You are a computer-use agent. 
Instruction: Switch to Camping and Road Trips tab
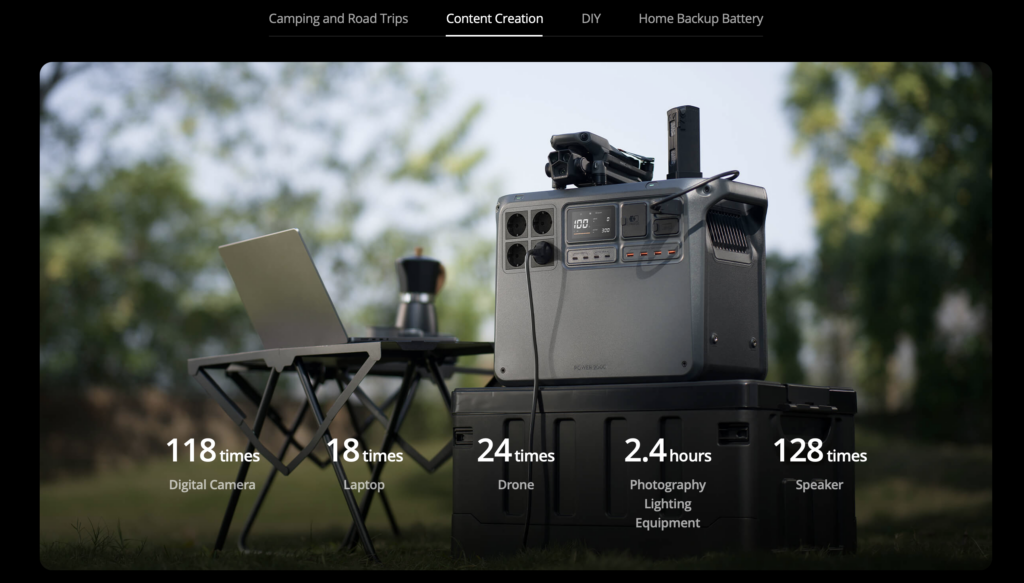pos(338,19)
